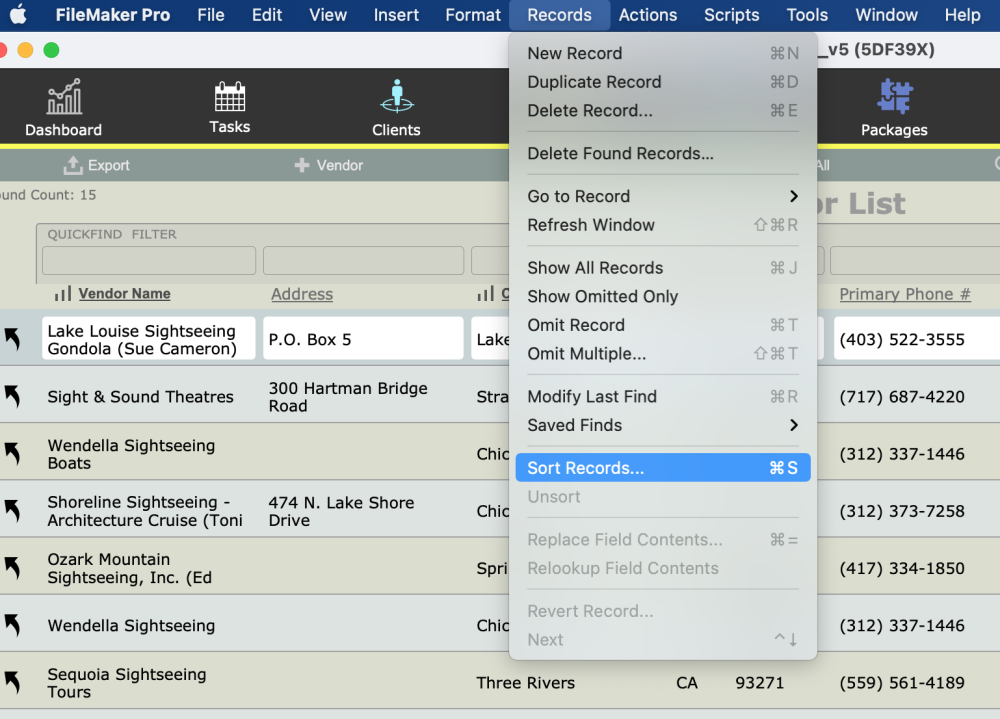1000x719 pixels.
Task: Choose Duplicate Record from the menu
Action: 663,82
